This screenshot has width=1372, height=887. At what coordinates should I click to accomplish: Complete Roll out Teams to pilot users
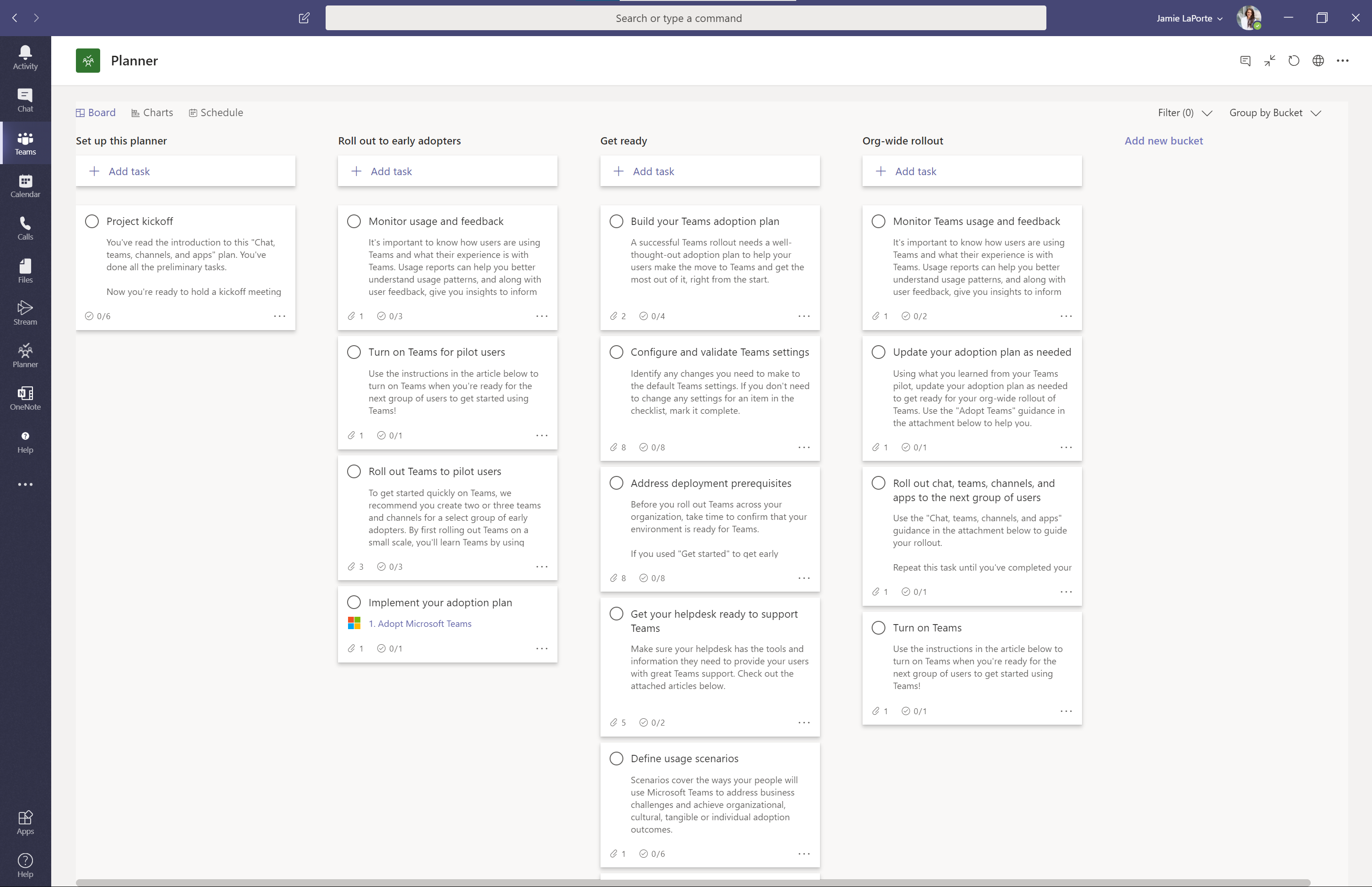(x=354, y=472)
